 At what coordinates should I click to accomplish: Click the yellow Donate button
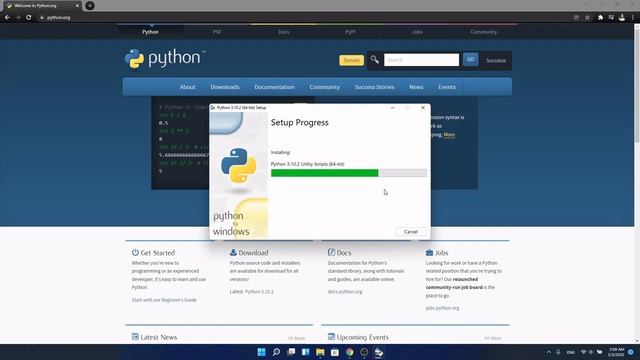(x=351, y=60)
